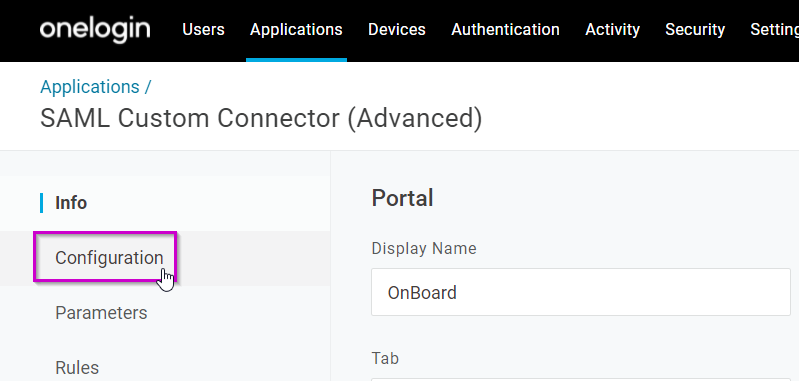Open the Users menu

[x=203, y=30]
